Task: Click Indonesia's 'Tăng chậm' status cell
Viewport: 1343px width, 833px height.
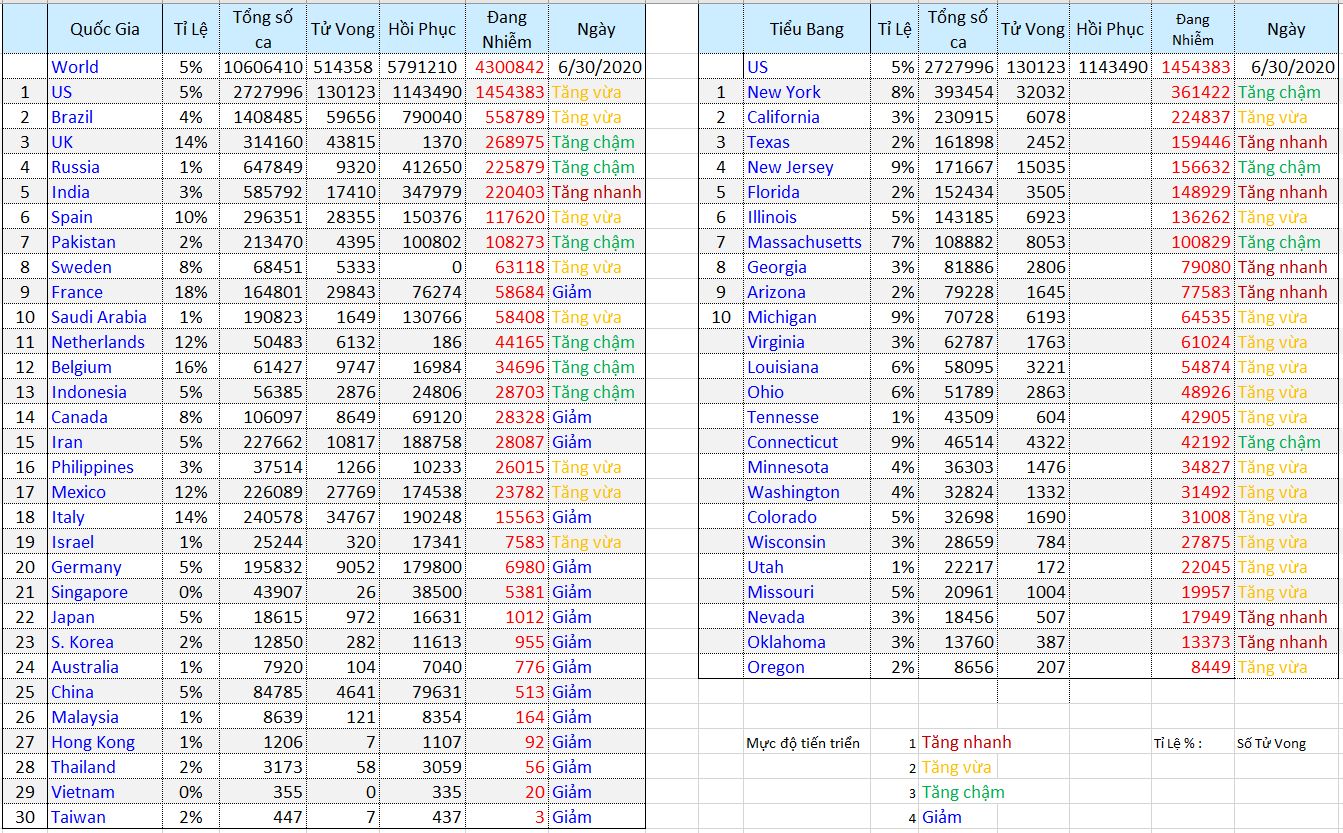Action: (x=596, y=392)
